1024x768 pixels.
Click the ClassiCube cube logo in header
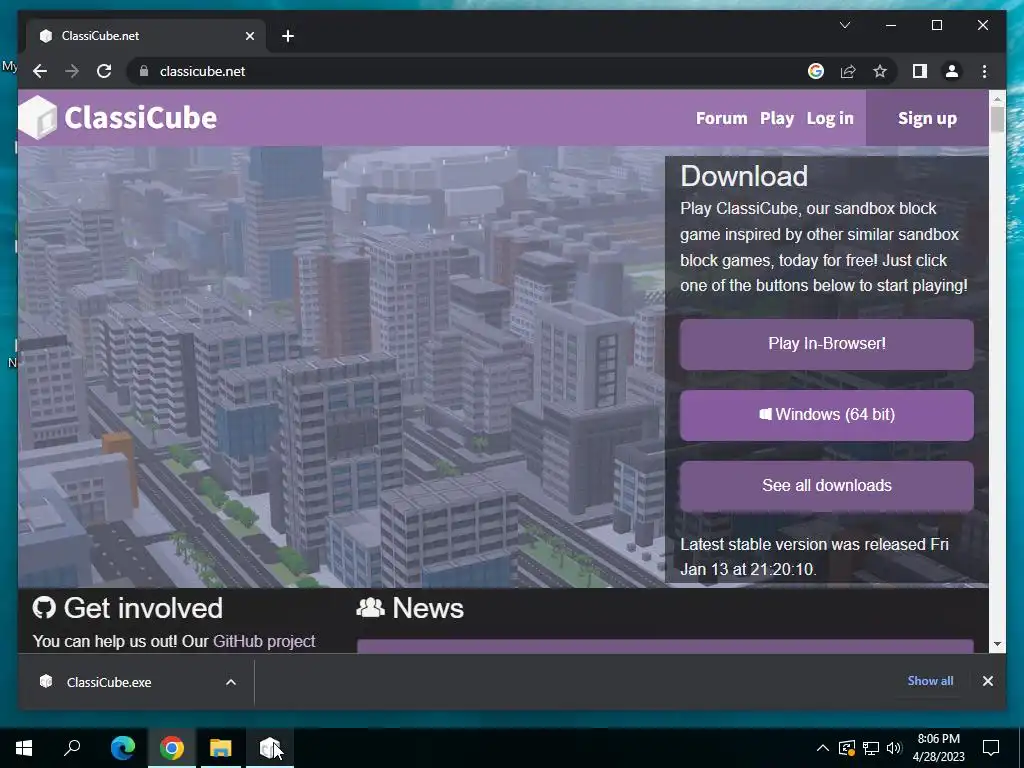coord(37,118)
